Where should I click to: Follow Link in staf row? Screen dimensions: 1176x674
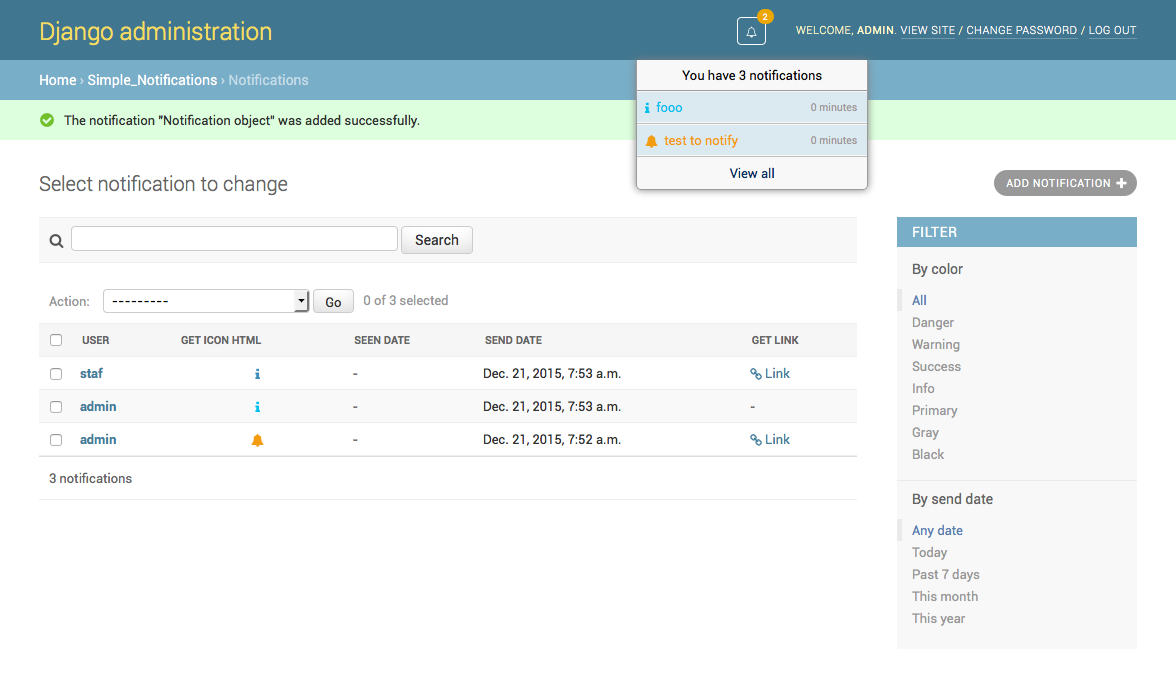(x=770, y=373)
